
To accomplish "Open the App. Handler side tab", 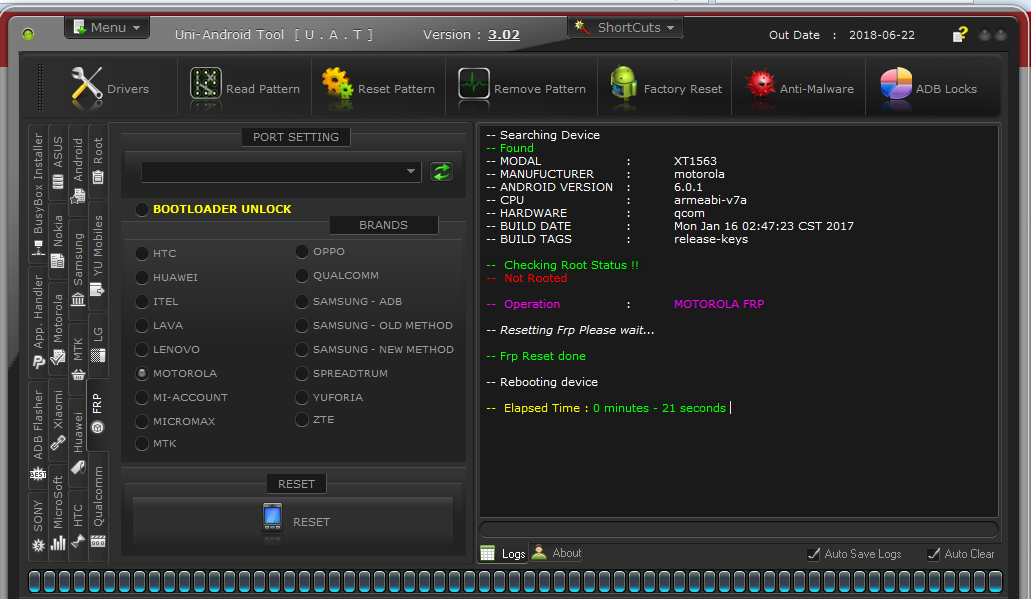I will click(38, 321).
